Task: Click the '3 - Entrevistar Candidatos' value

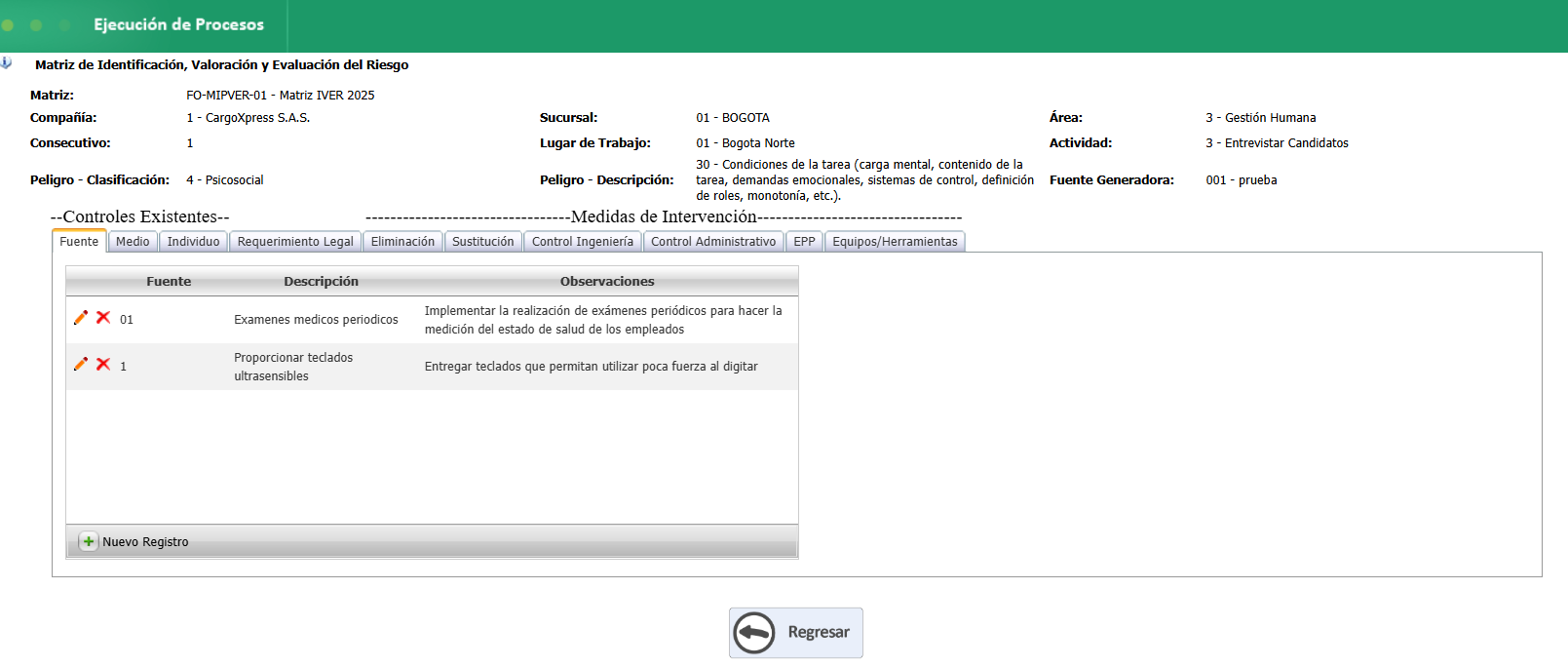Action: [x=1278, y=143]
